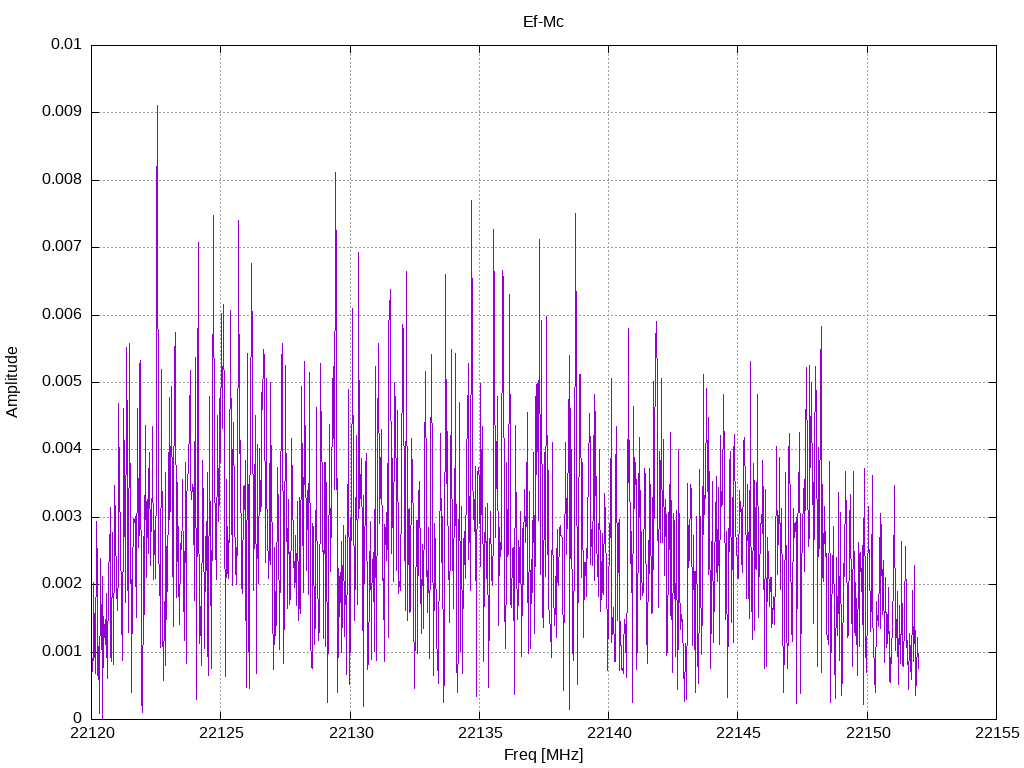Click the y-axis value 0.01
The image size is (1024, 768).
[66, 44]
